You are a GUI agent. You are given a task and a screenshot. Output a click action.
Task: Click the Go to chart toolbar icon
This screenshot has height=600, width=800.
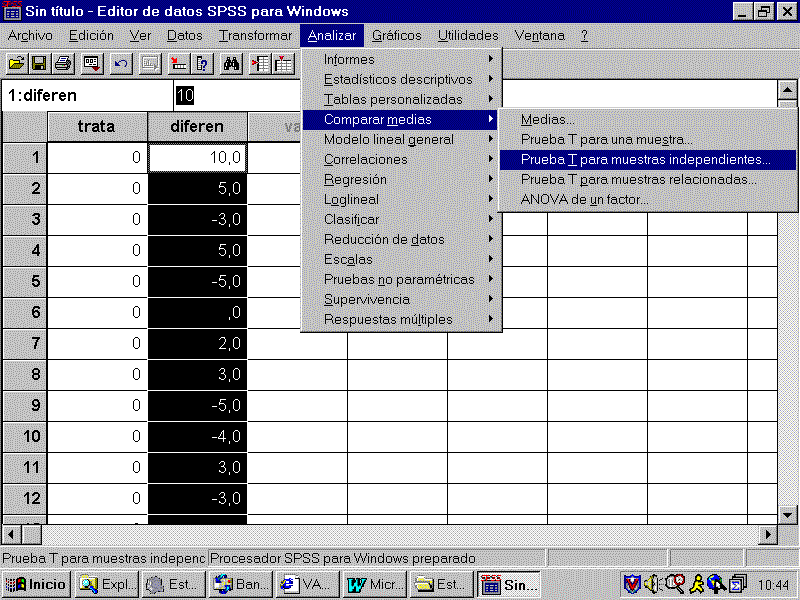[x=150, y=64]
